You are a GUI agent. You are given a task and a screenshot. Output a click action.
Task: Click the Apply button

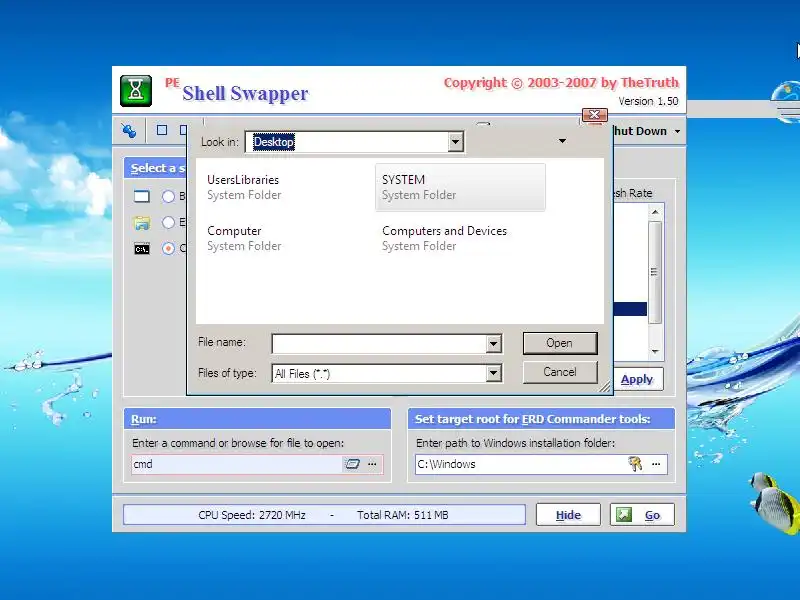[x=638, y=379]
